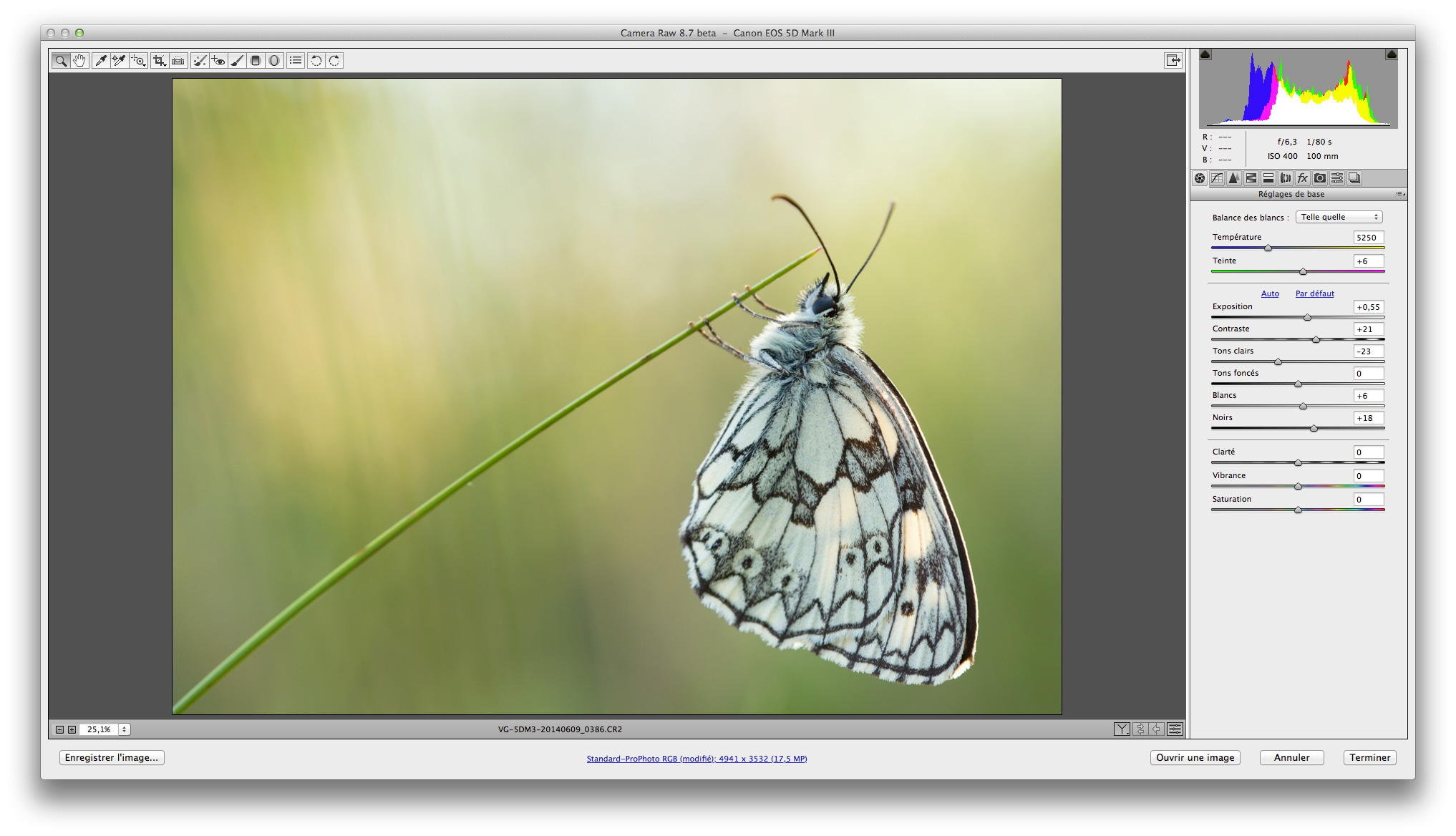
Task: Click the Exposition slider handle
Action: point(1308,318)
